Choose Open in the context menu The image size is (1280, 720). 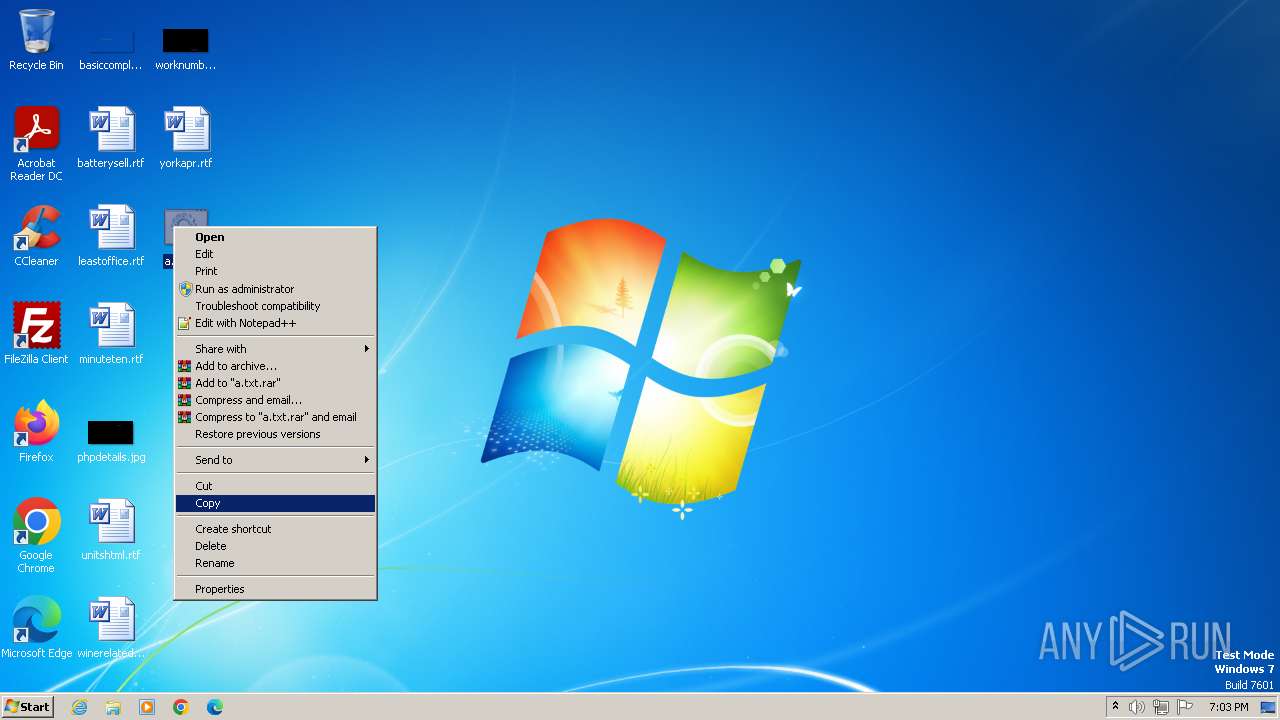(x=275, y=237)
